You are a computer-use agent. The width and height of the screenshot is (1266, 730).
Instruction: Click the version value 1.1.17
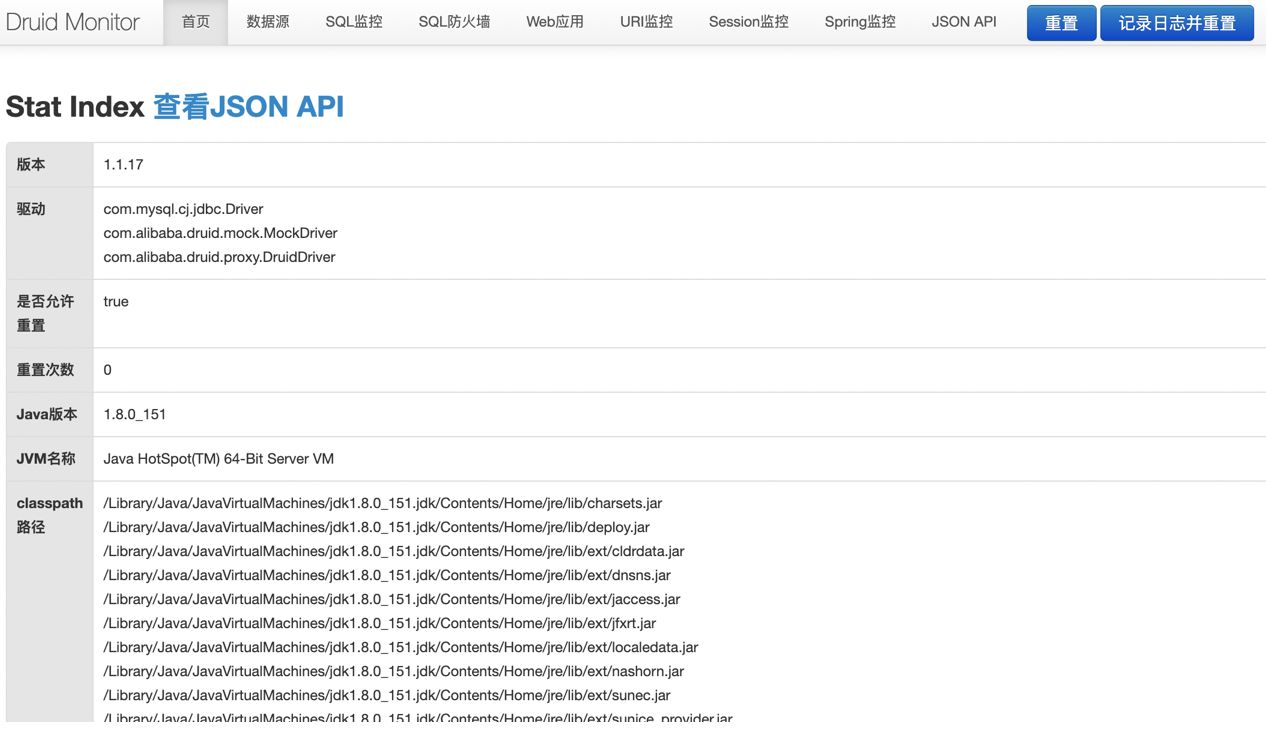[x=124, y=164]
